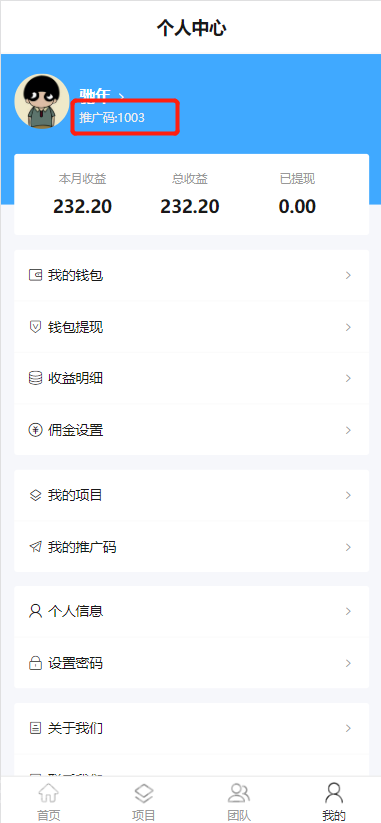Click the 推广码:1003 promo code text
381x823 pixels.
[112, 118]
